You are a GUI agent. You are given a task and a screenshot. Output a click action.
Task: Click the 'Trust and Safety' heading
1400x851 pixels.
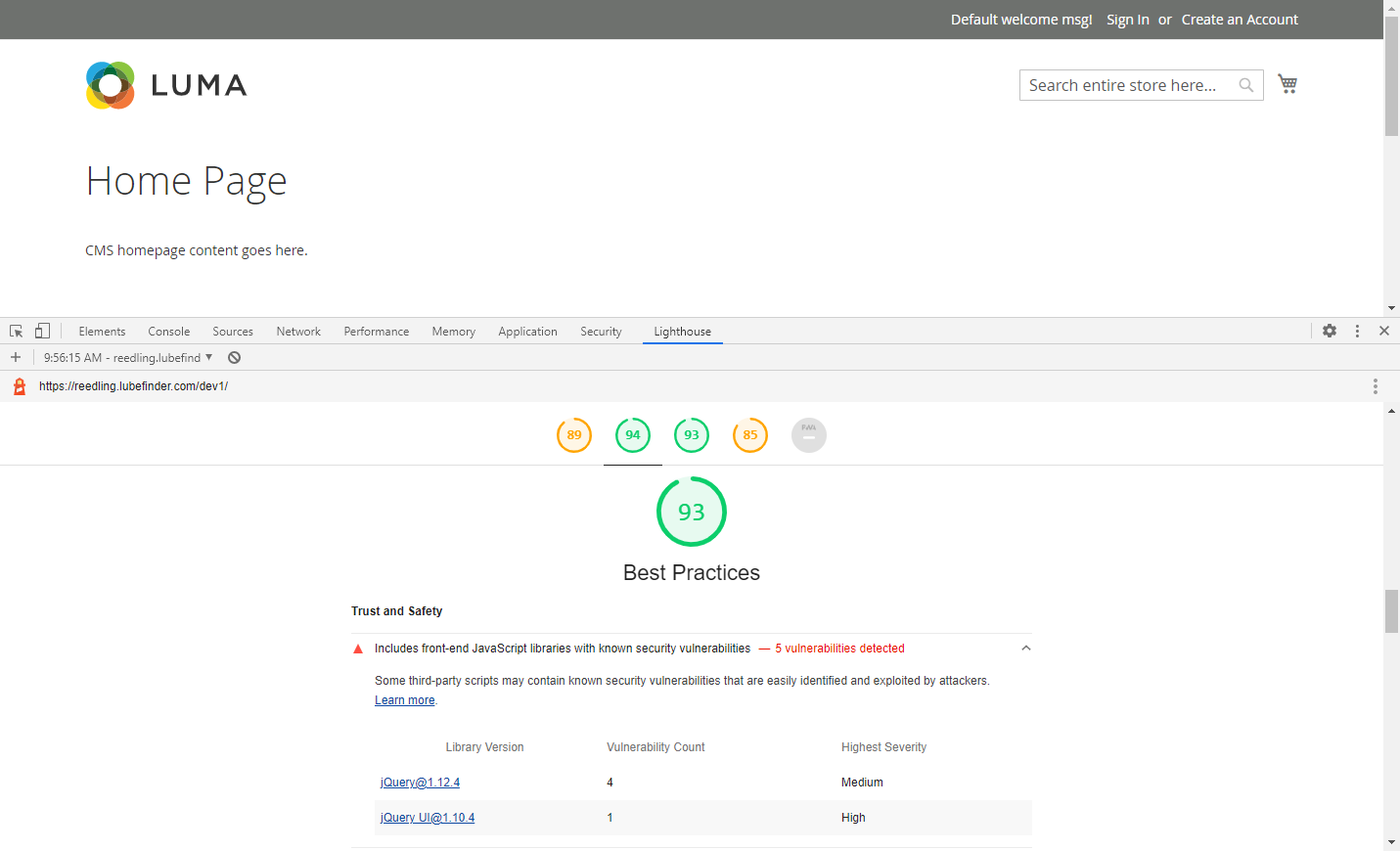tap(397, 611)
